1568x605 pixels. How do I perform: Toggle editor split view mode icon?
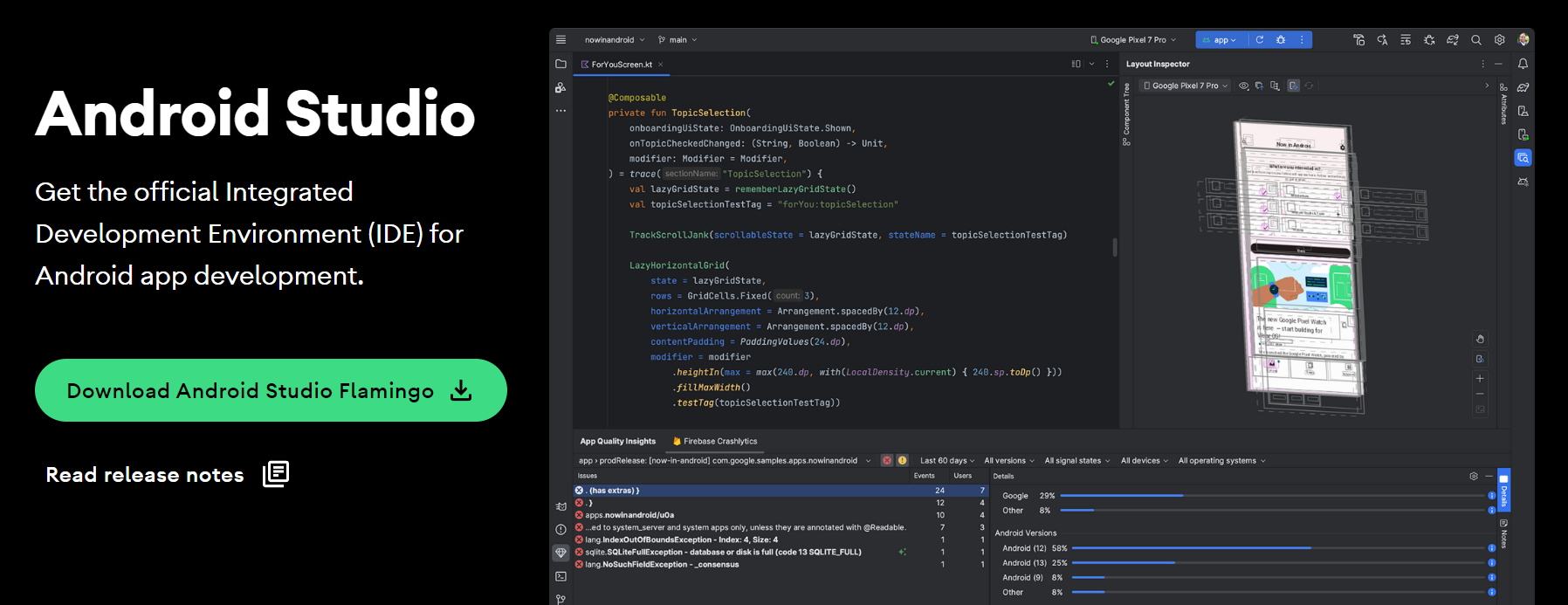(1076, 64)
